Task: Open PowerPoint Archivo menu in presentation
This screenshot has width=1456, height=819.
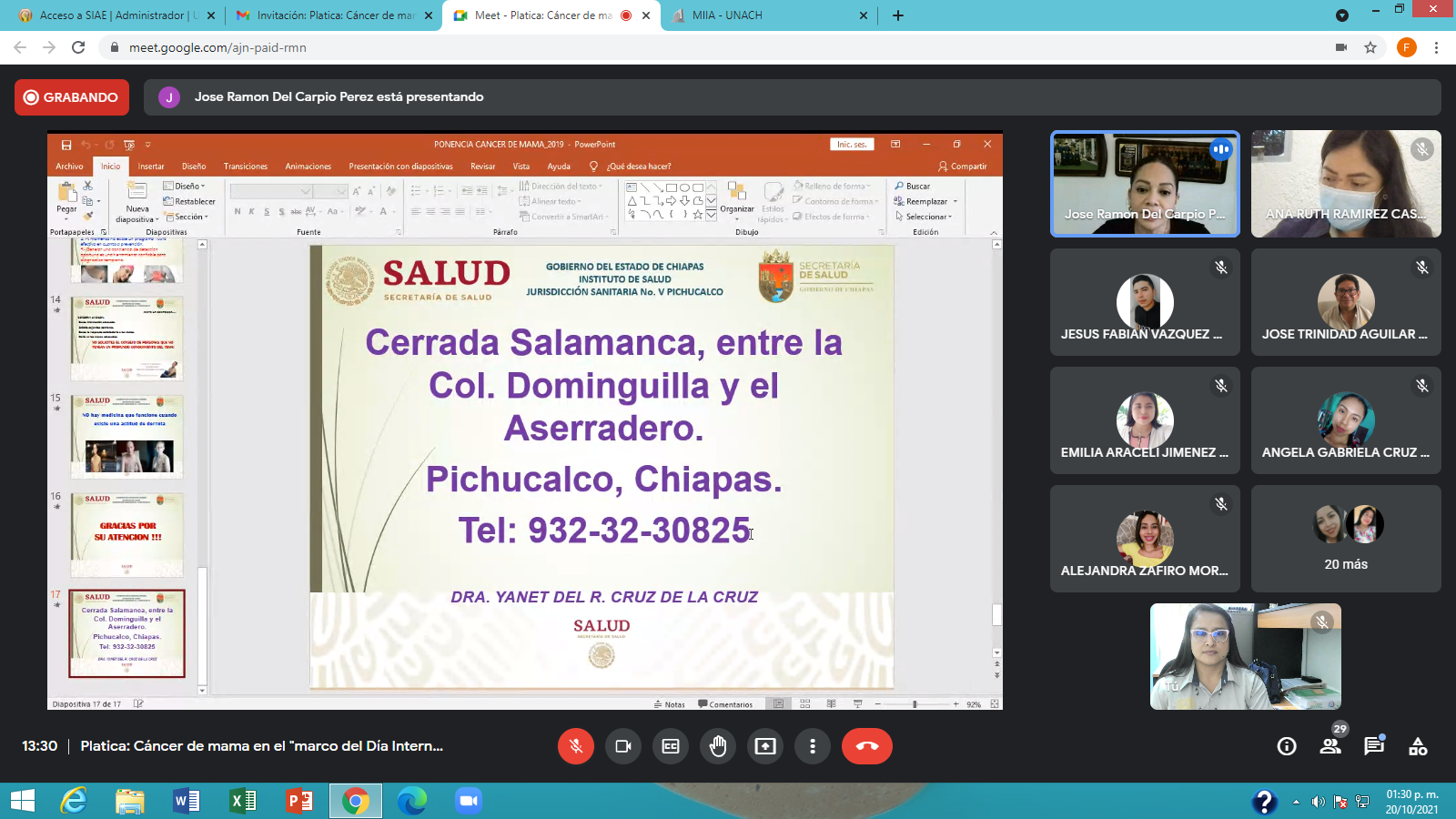Action: coord(69,167)
